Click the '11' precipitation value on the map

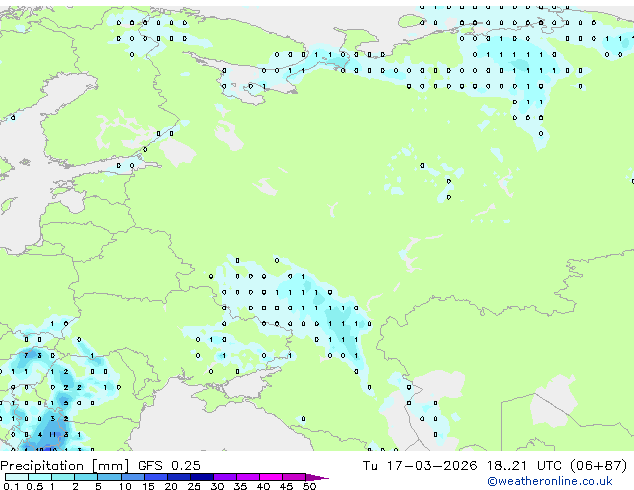(x=53, y=435)
